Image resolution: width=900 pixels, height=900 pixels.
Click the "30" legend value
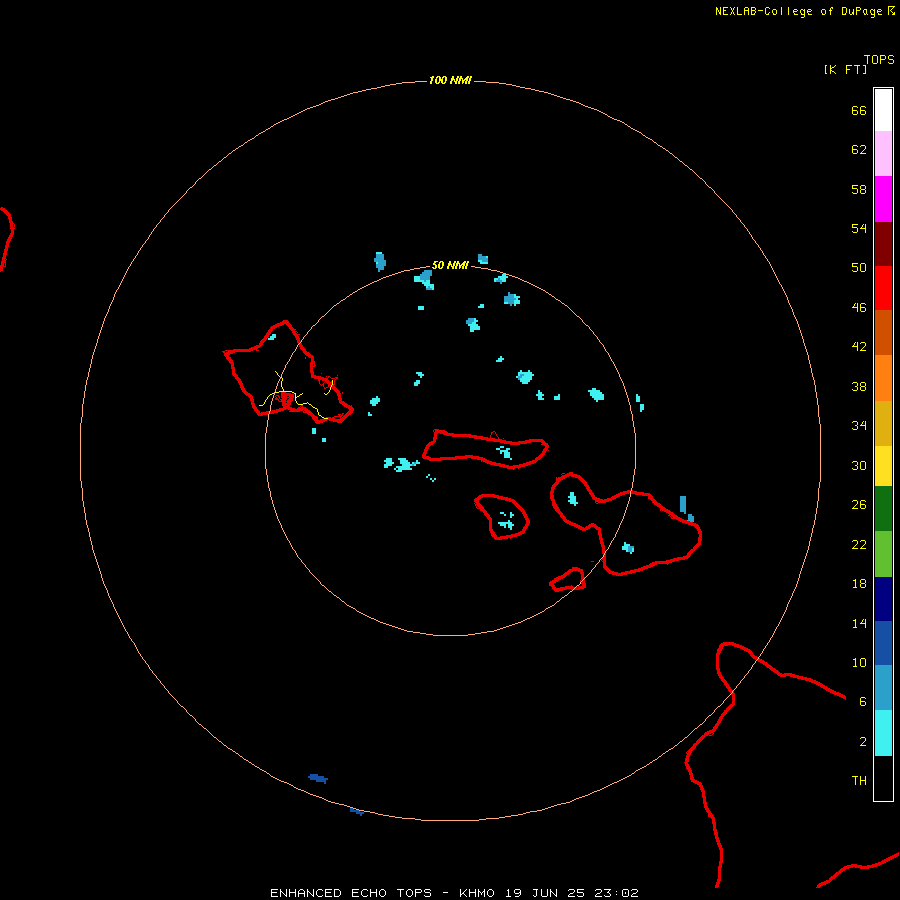859,465
